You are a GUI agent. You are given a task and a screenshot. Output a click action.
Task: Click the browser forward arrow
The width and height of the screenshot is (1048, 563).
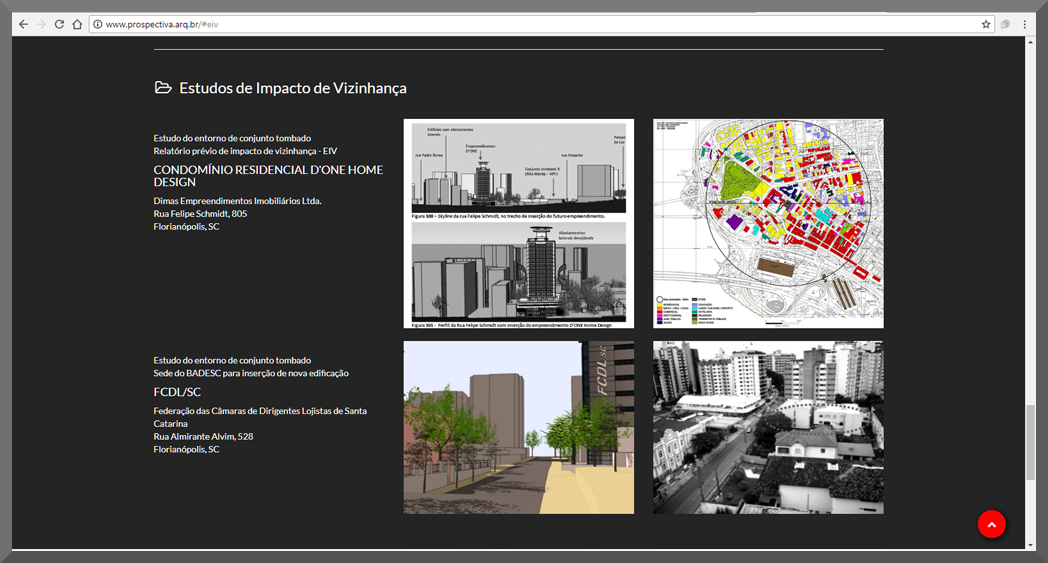pos(41,24)
